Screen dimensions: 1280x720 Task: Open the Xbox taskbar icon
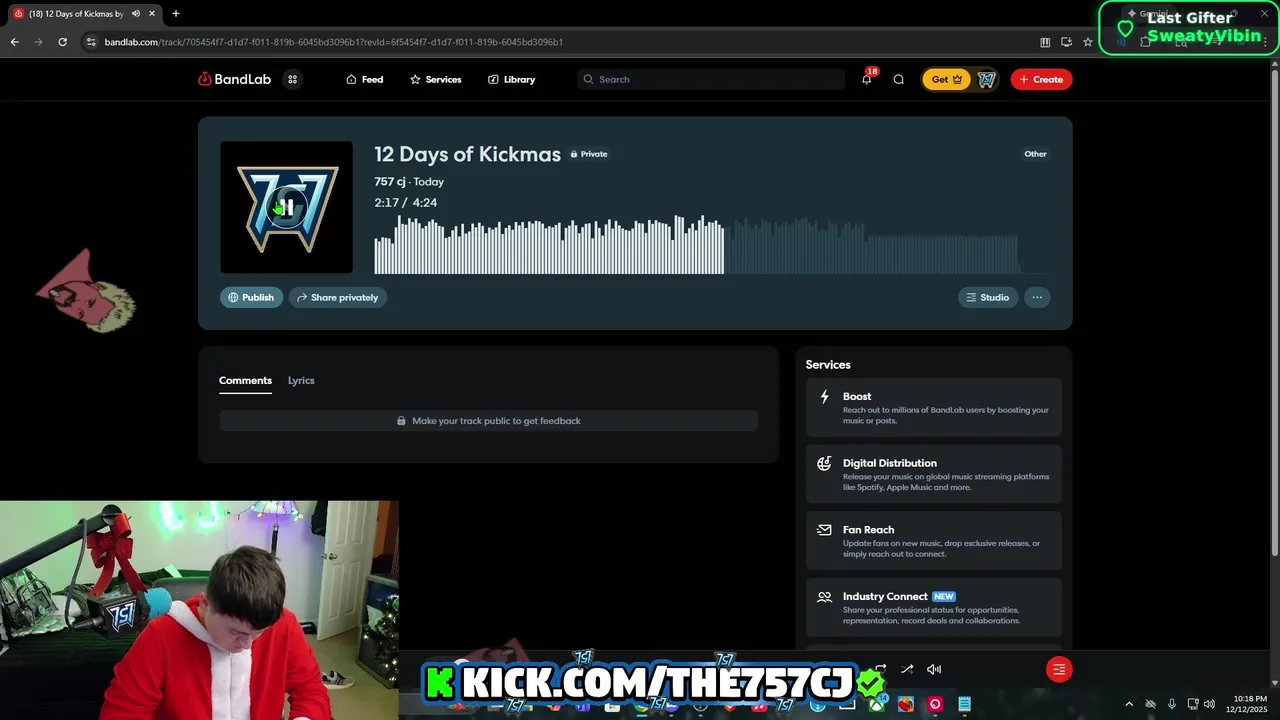click(877, 704)
